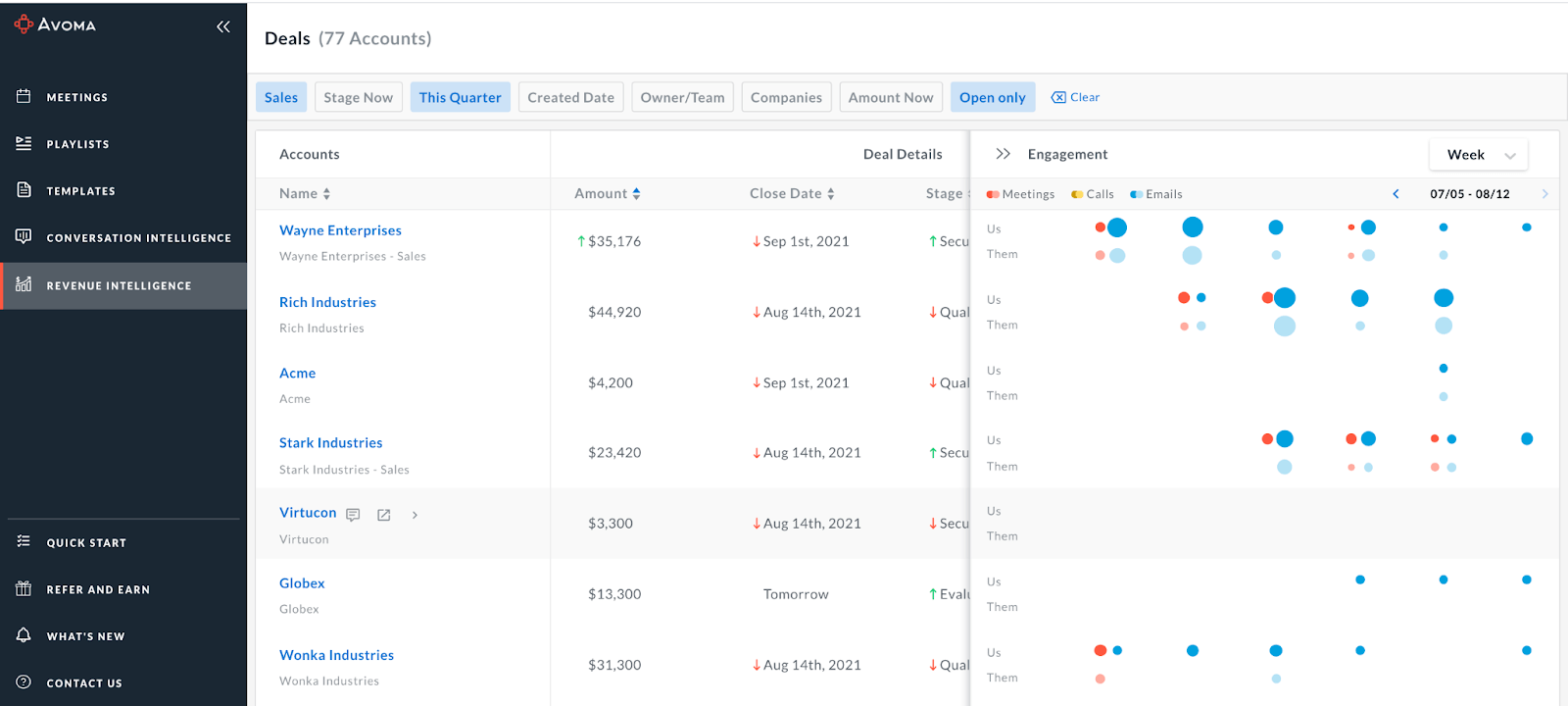The height and width of the screenshot is (706, 1568).
Task: Open Playlists in the sidebar
Action: click(x=77, y=144)
